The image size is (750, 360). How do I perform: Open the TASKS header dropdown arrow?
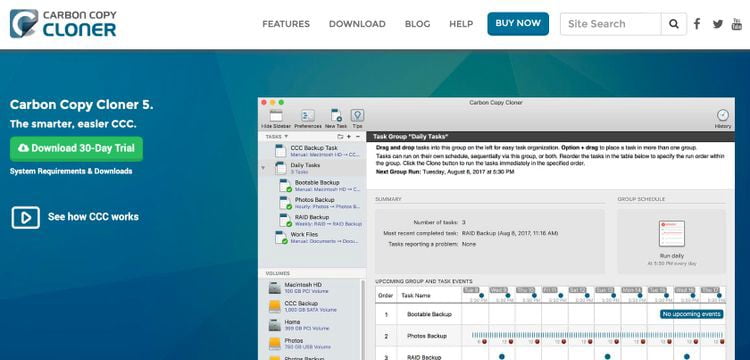pyautogui.click(x=286, y=136)
